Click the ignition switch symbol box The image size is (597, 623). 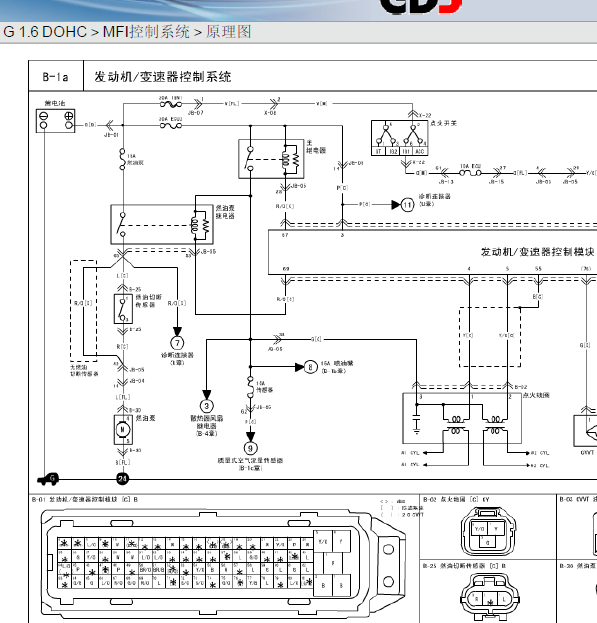tap(400, 138)
